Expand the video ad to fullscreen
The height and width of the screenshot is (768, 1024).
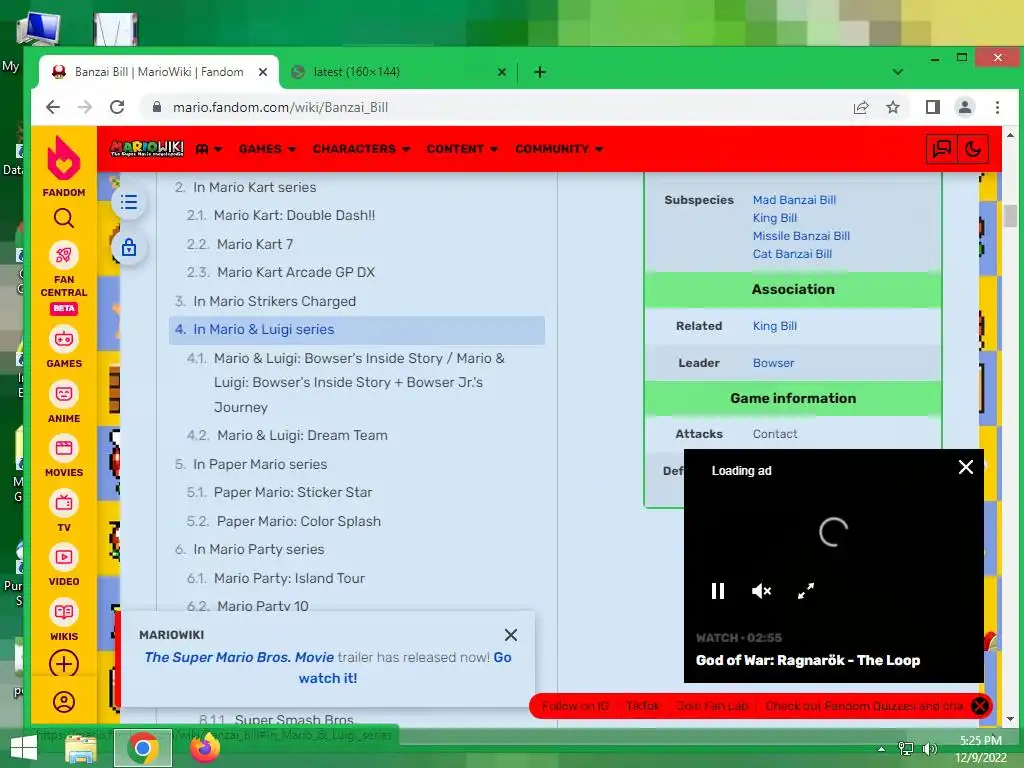click(806, 591)
